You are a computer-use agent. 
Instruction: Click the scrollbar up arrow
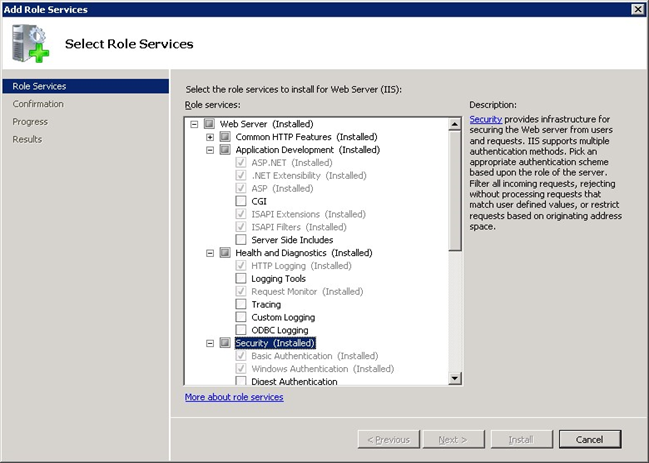[454, 124]
